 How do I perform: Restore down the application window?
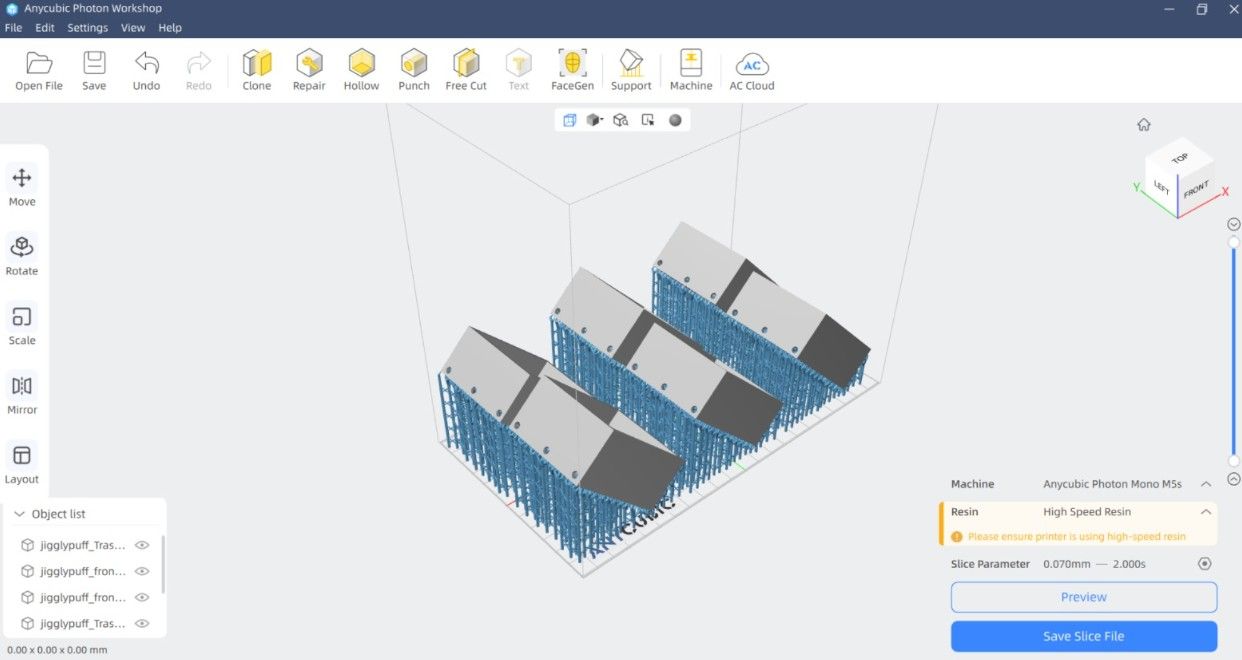[x=1202, y=9]
